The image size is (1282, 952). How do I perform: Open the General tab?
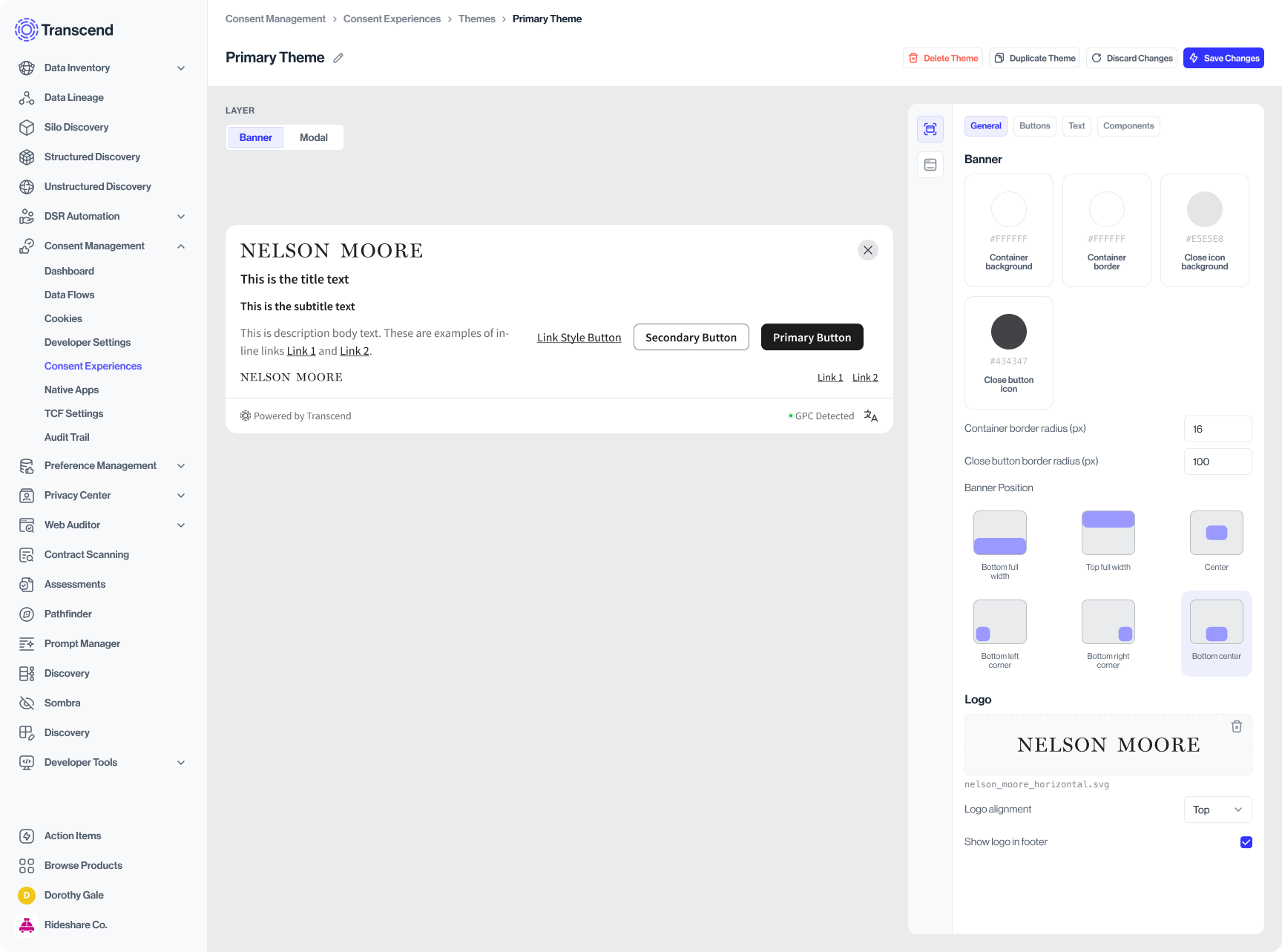pos(986,126)
